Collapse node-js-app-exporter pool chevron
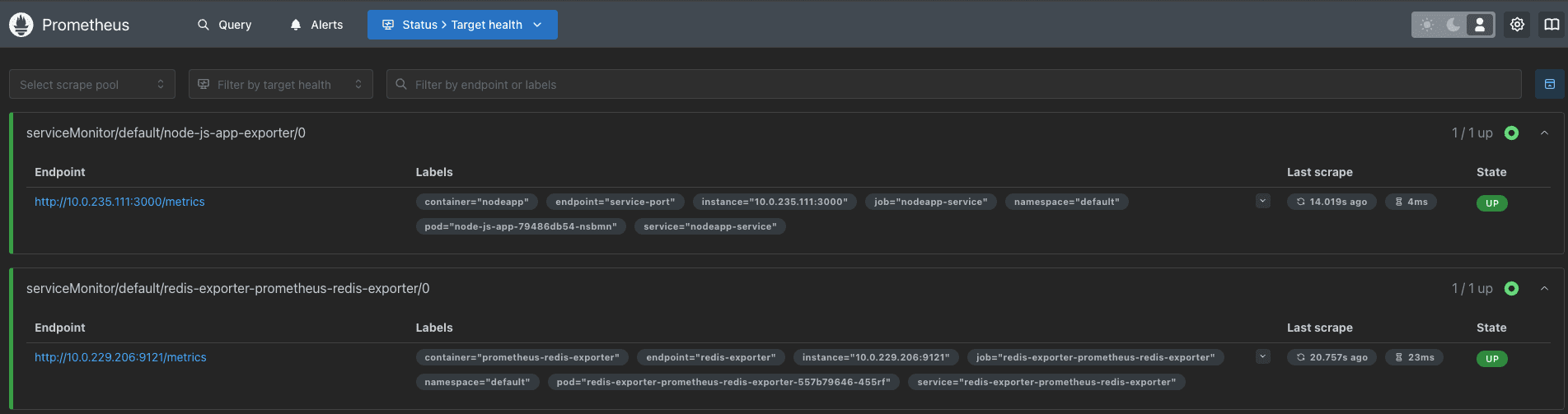This screenshot has width=1568, height=414. (1545, 133)
